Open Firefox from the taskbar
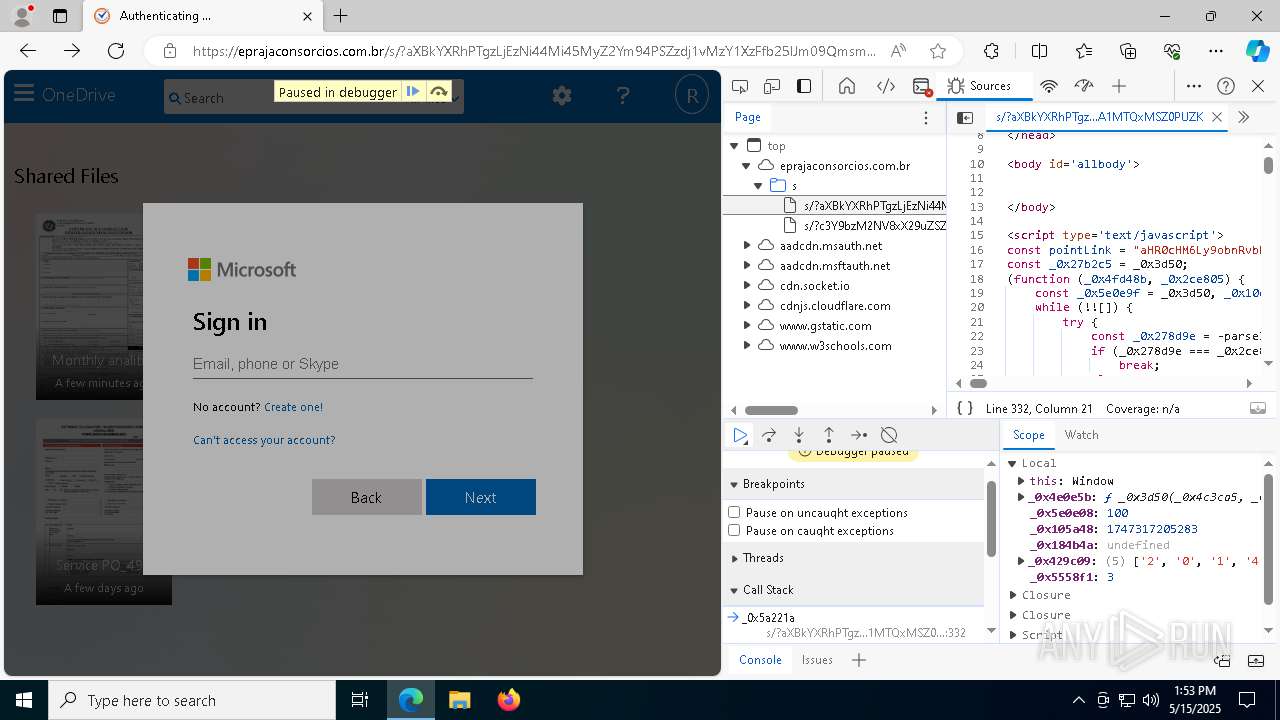The image size is (1280, 720). (509, 700)
